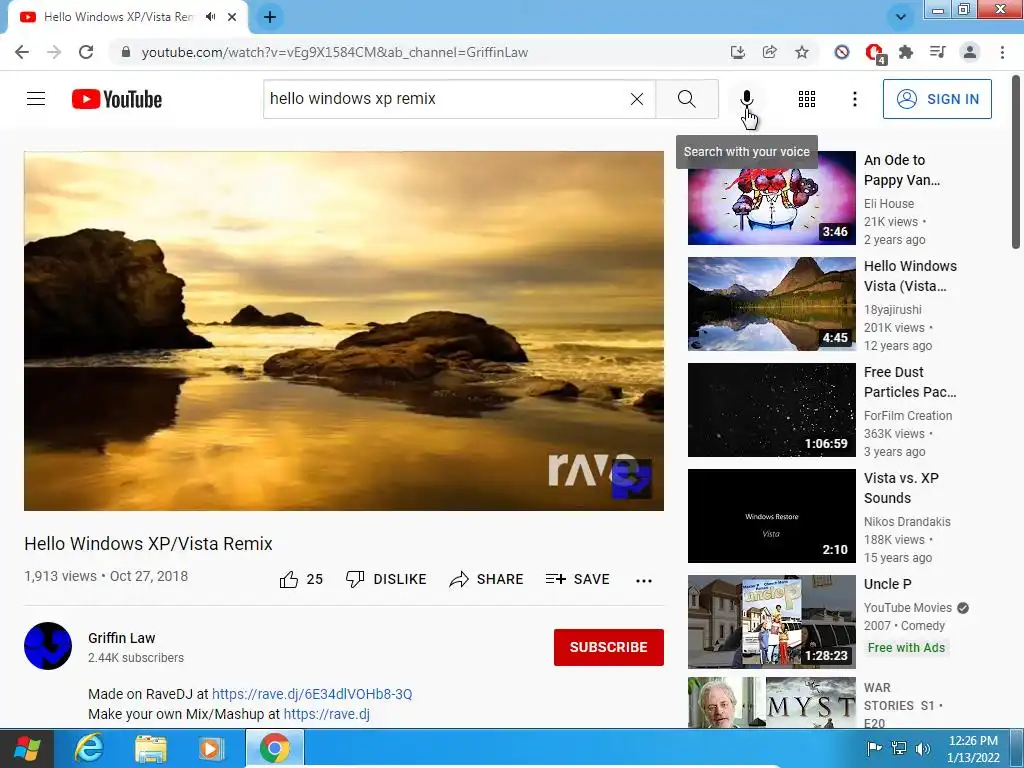This screenshot has height=768, width=1024.
Task: Click the browser address bar URL
Action: coord(334,52)
